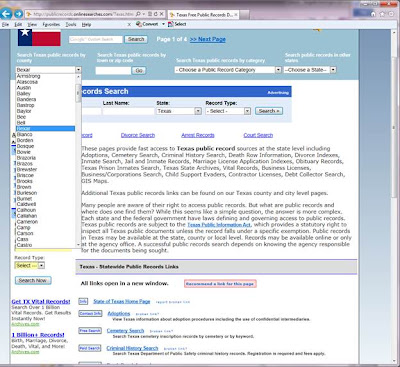The height and width of the screenshot is (367, 400).
Task: Choose Armstrong in the county list
Action: tap(45, 76)
